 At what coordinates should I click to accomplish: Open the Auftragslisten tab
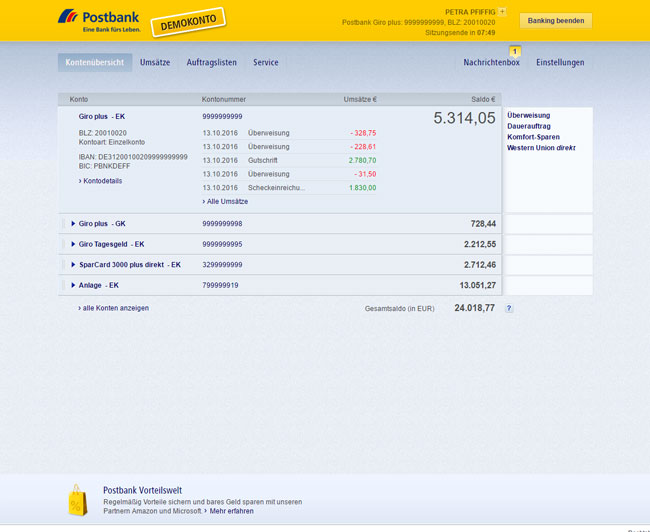click(212, 62)
